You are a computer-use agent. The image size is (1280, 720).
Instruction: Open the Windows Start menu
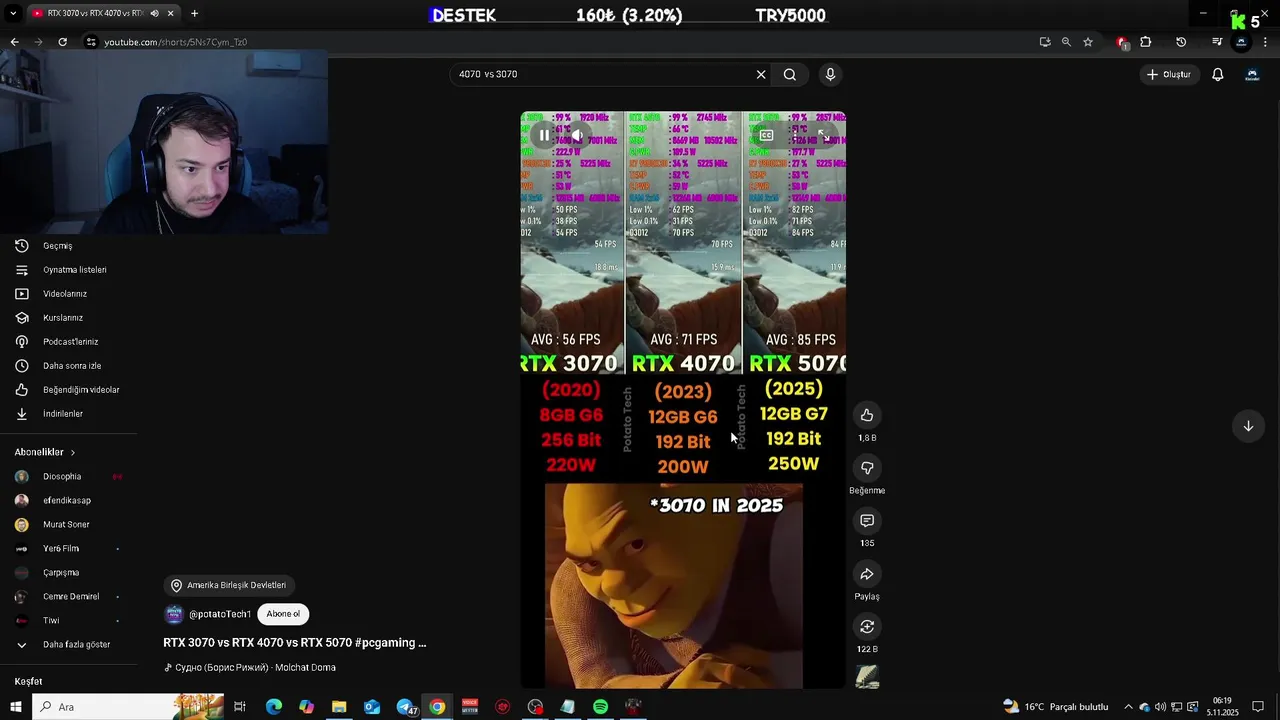point(15,707)
